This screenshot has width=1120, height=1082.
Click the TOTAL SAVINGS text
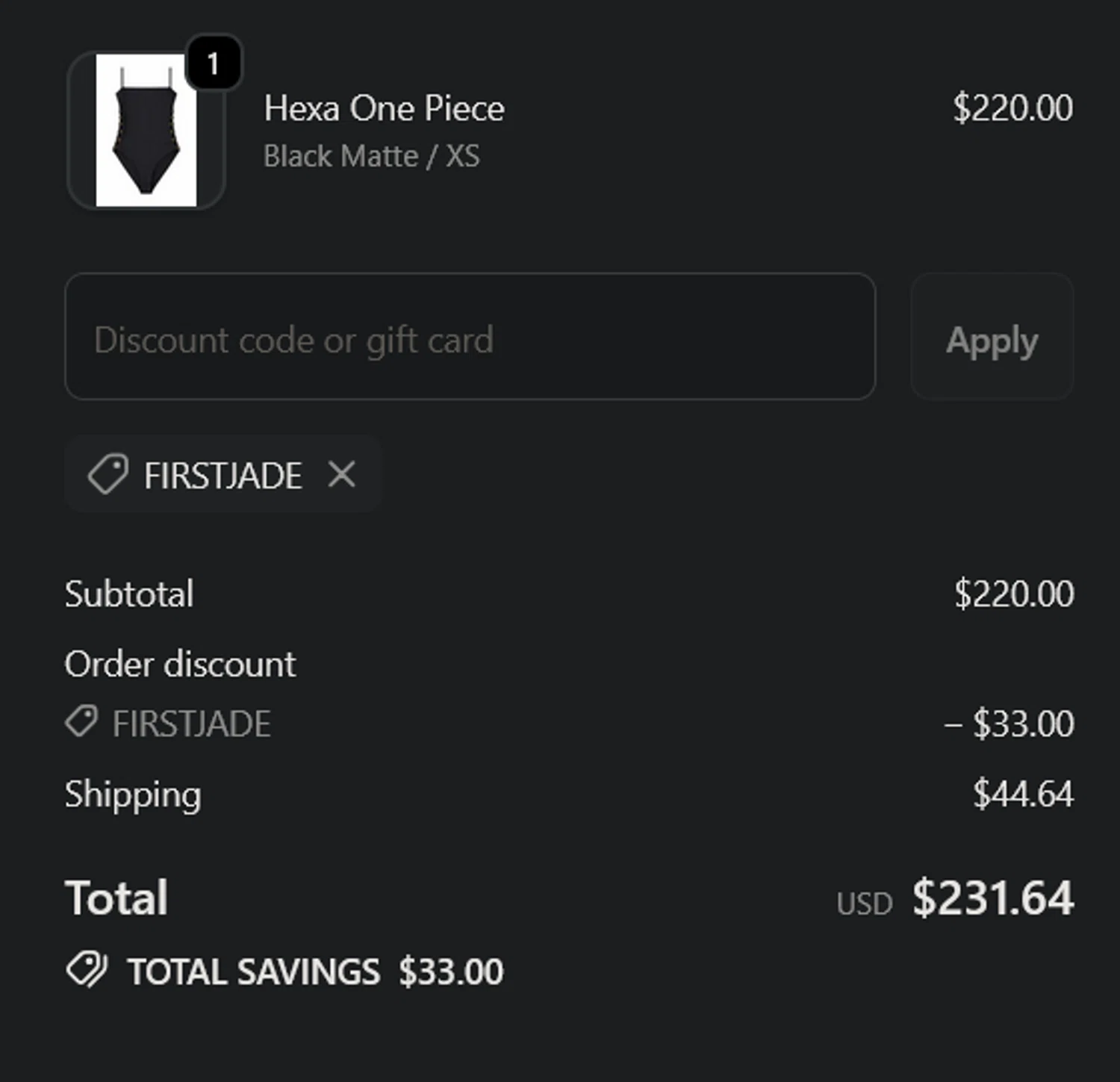pos(254,971)
